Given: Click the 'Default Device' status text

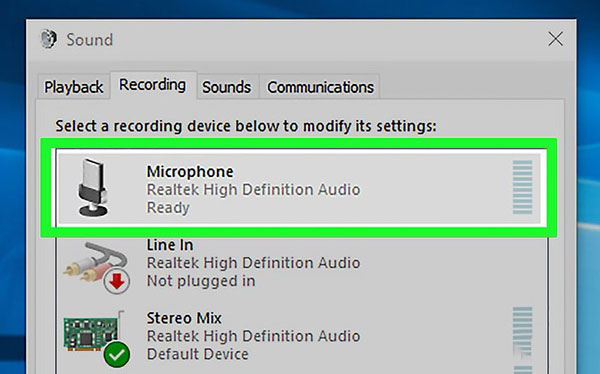Looking at the screenshot, I should pyautogui.click(x=197, y=354).
